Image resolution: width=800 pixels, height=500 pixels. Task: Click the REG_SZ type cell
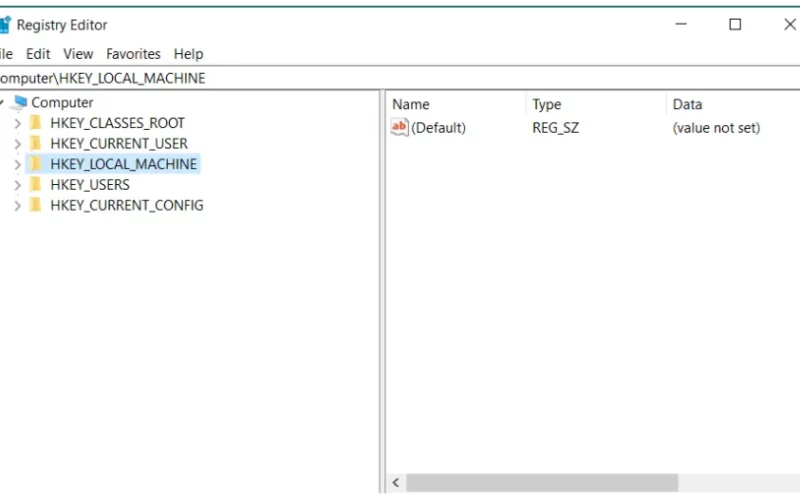coord(556,128)
